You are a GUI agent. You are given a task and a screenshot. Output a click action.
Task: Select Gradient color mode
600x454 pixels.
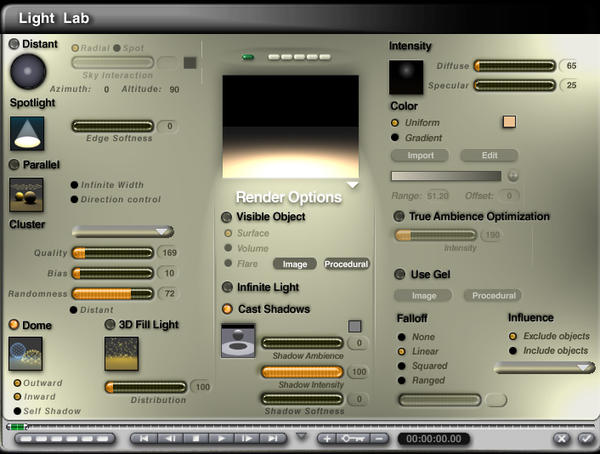395,137
